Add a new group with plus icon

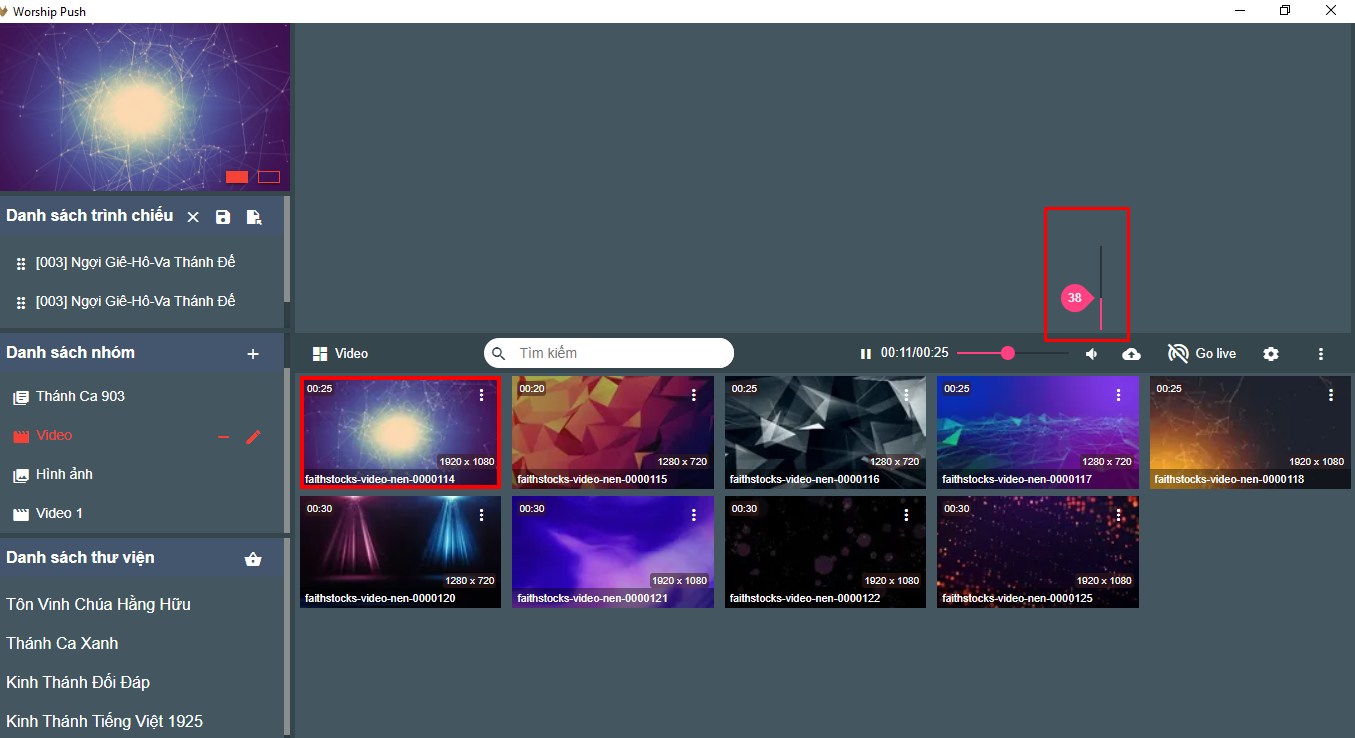point(253,354)
